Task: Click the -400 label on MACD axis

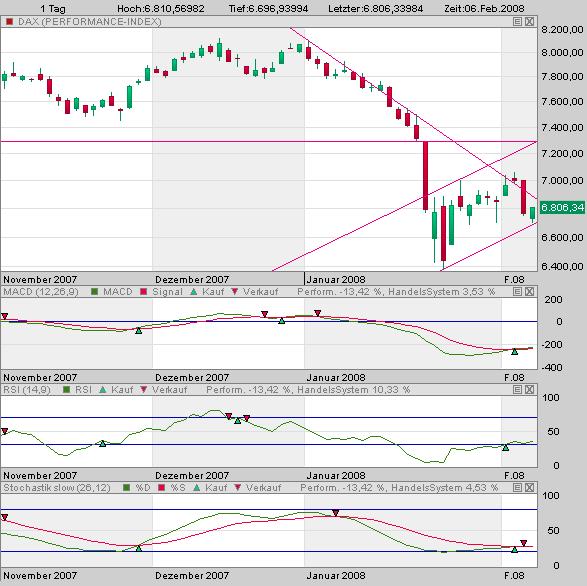Action: point(551,368)
